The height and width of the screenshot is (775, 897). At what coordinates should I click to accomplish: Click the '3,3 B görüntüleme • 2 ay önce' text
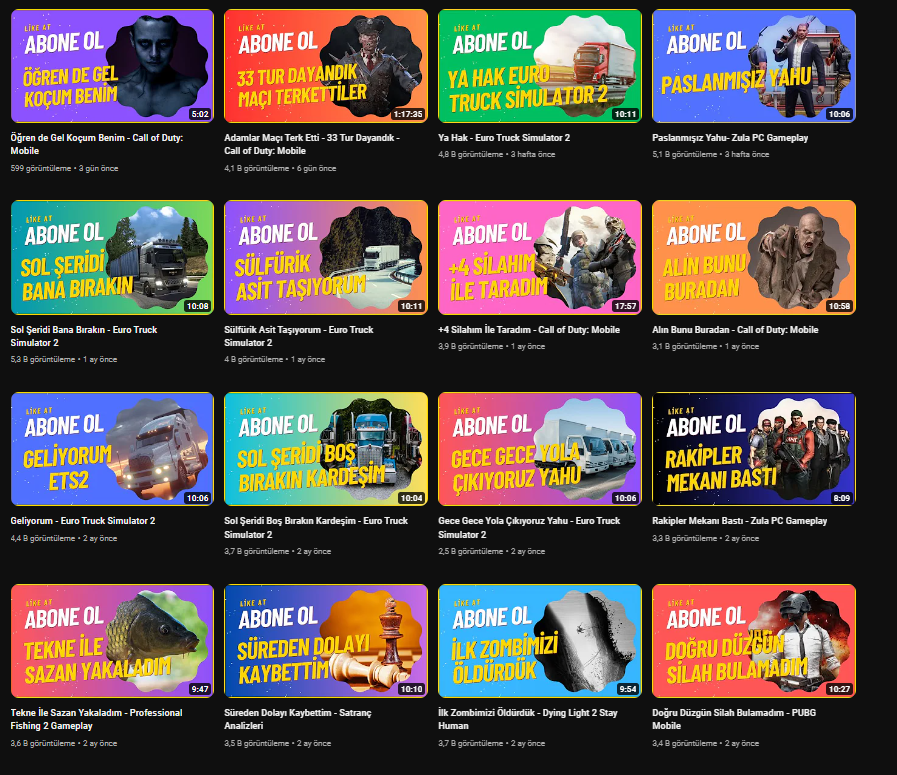point(705,538)
